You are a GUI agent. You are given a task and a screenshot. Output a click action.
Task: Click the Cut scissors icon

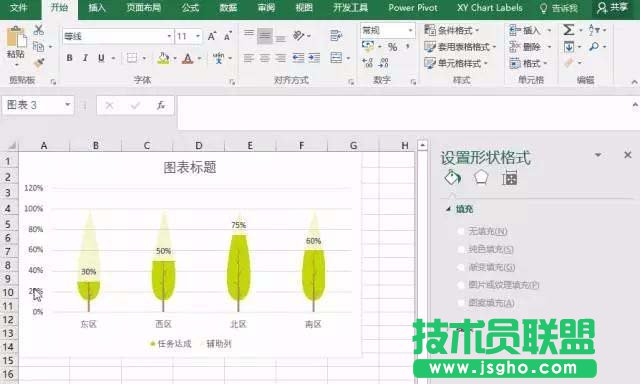tap(38, 30)
